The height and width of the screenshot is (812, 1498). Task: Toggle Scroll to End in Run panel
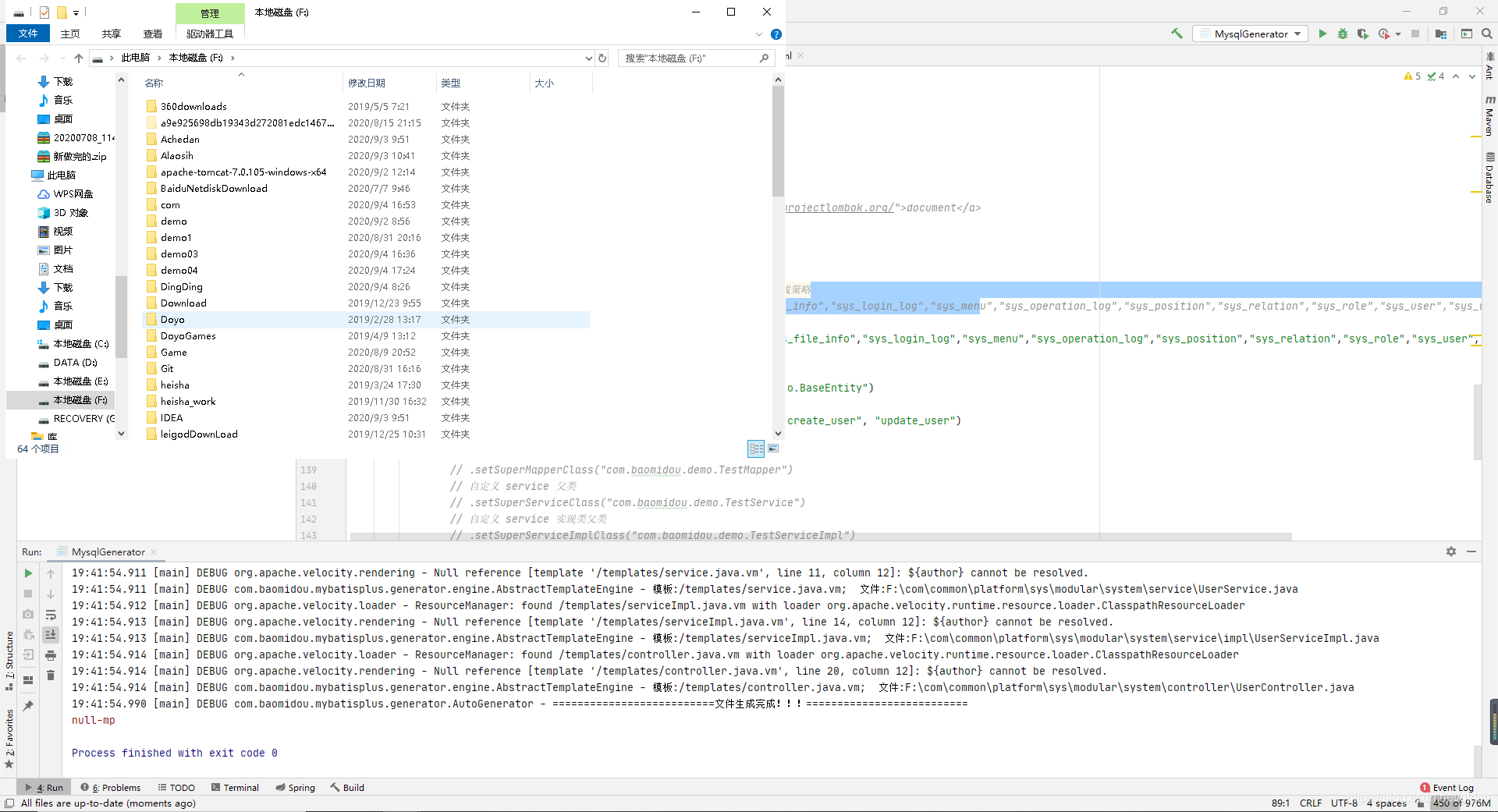point(51,635)
